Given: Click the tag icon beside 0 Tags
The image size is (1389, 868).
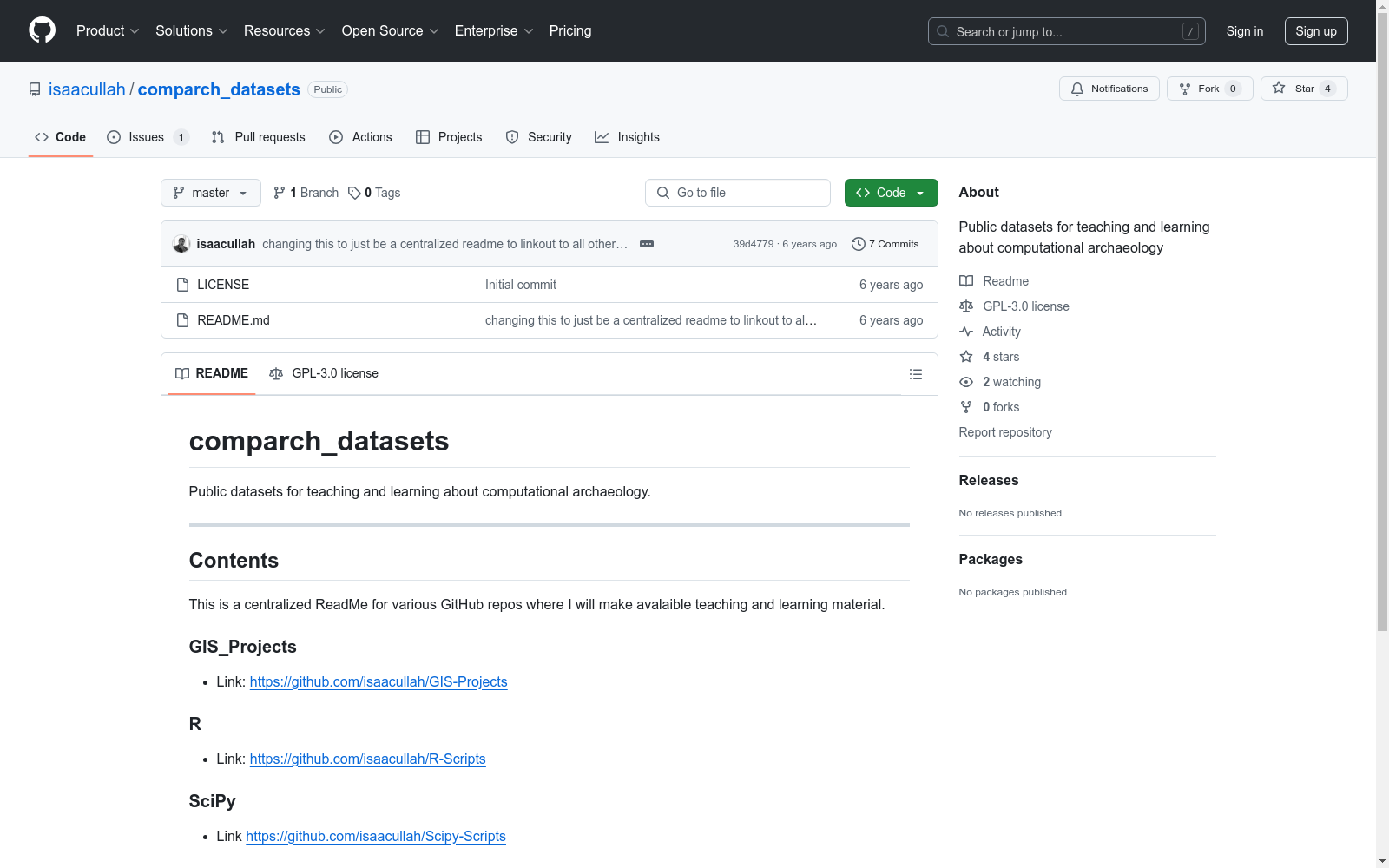Looking at the screenshot, I should 354,193.
